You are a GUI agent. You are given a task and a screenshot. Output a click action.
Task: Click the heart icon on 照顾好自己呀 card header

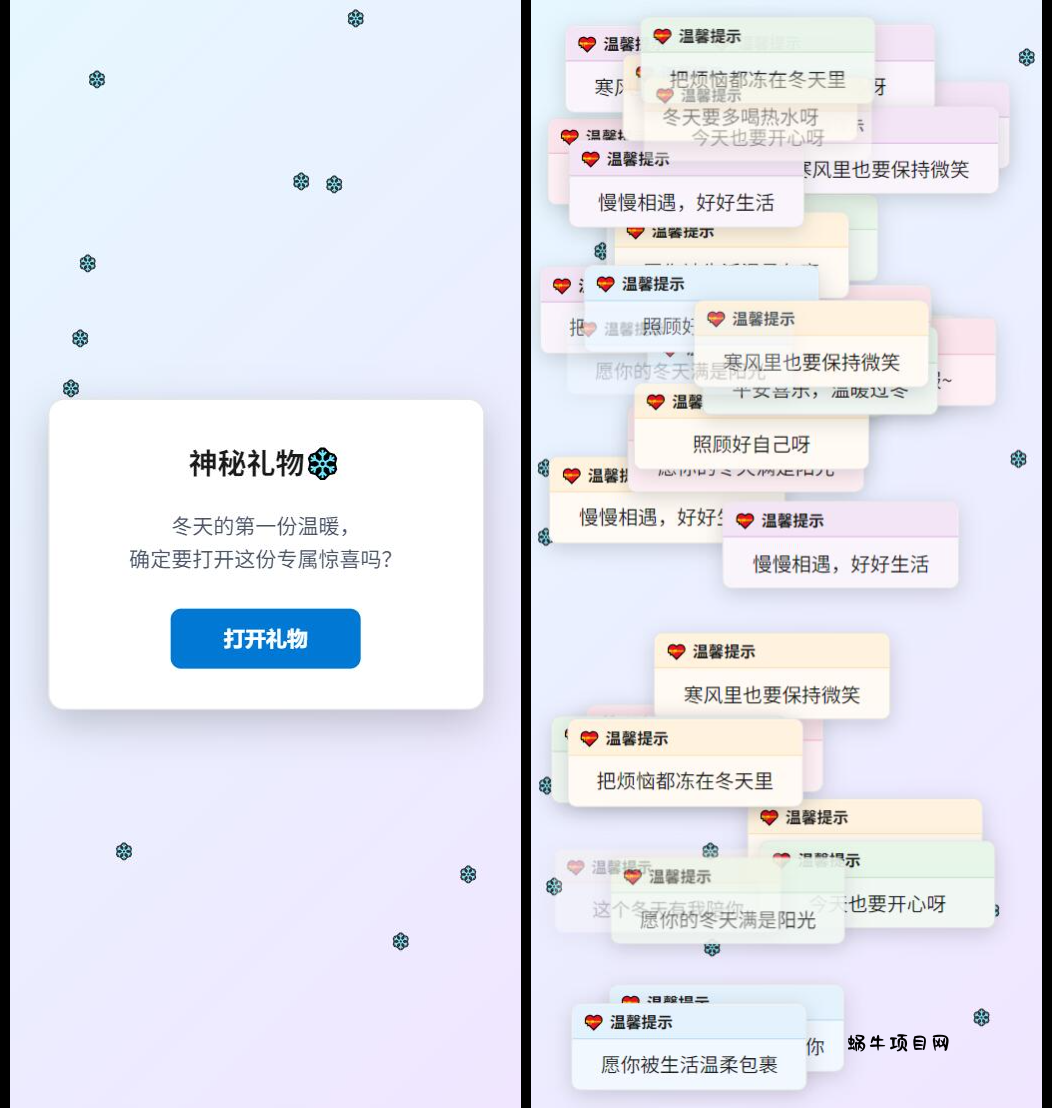656,402
